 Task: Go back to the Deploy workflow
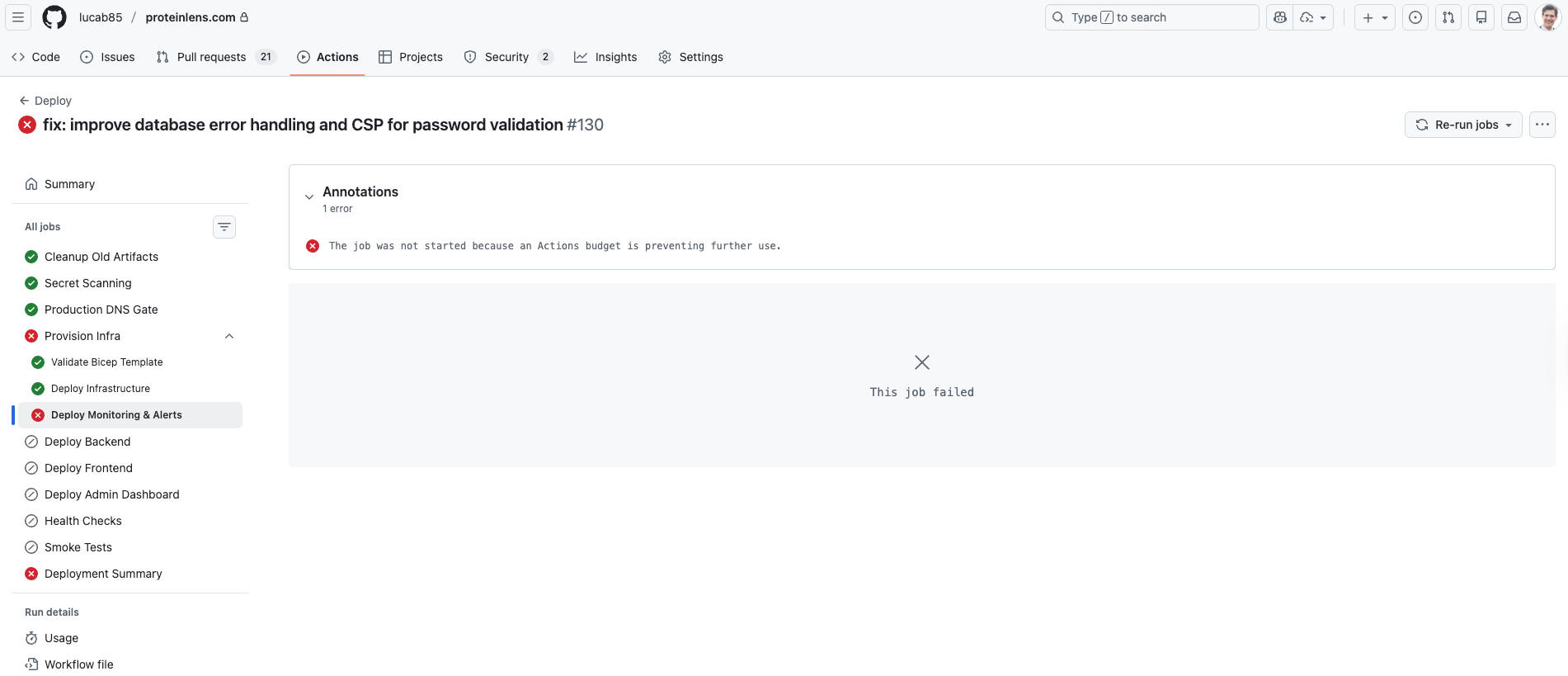pyautogui.click(x=45, y=101)
